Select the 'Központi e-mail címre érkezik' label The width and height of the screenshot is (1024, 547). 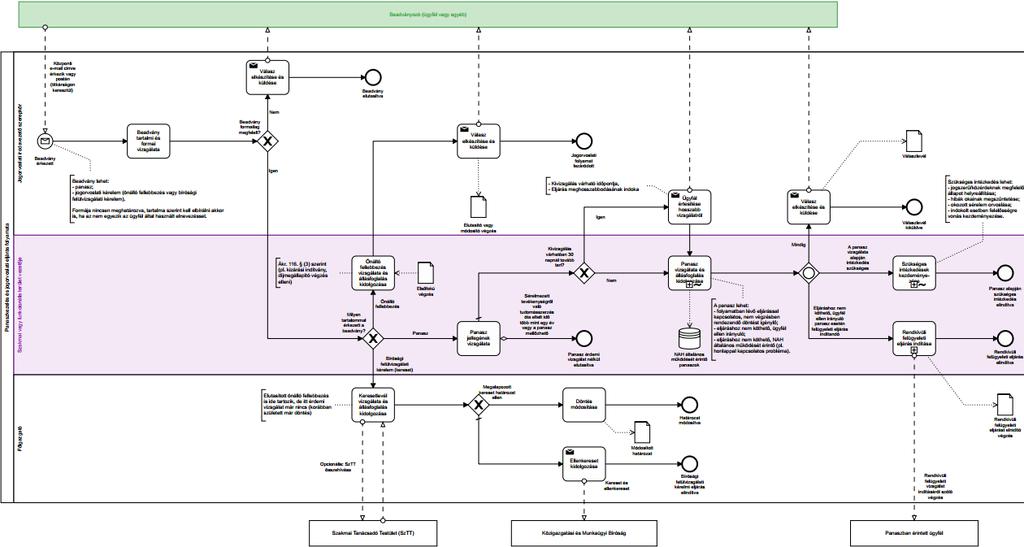coord(63,76)
